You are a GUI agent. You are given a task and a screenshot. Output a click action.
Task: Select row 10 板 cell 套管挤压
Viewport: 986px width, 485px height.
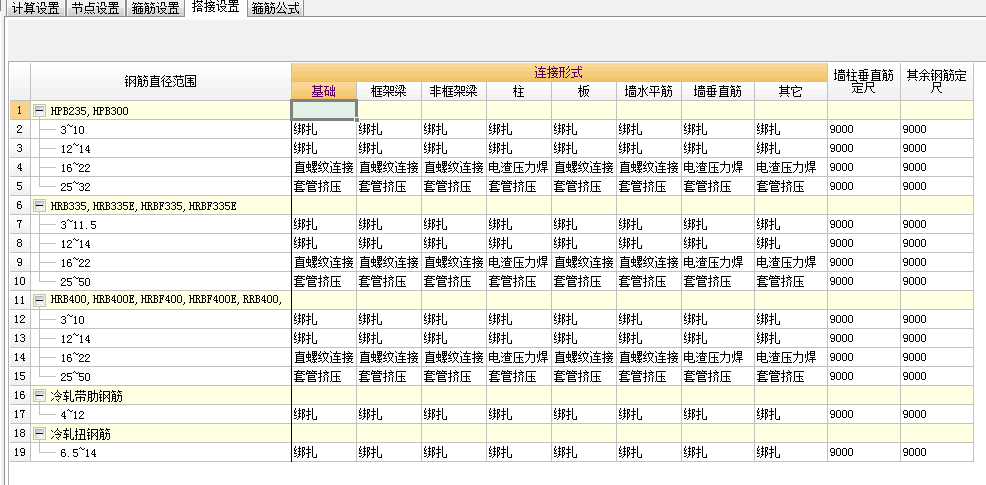pos(584,282)
